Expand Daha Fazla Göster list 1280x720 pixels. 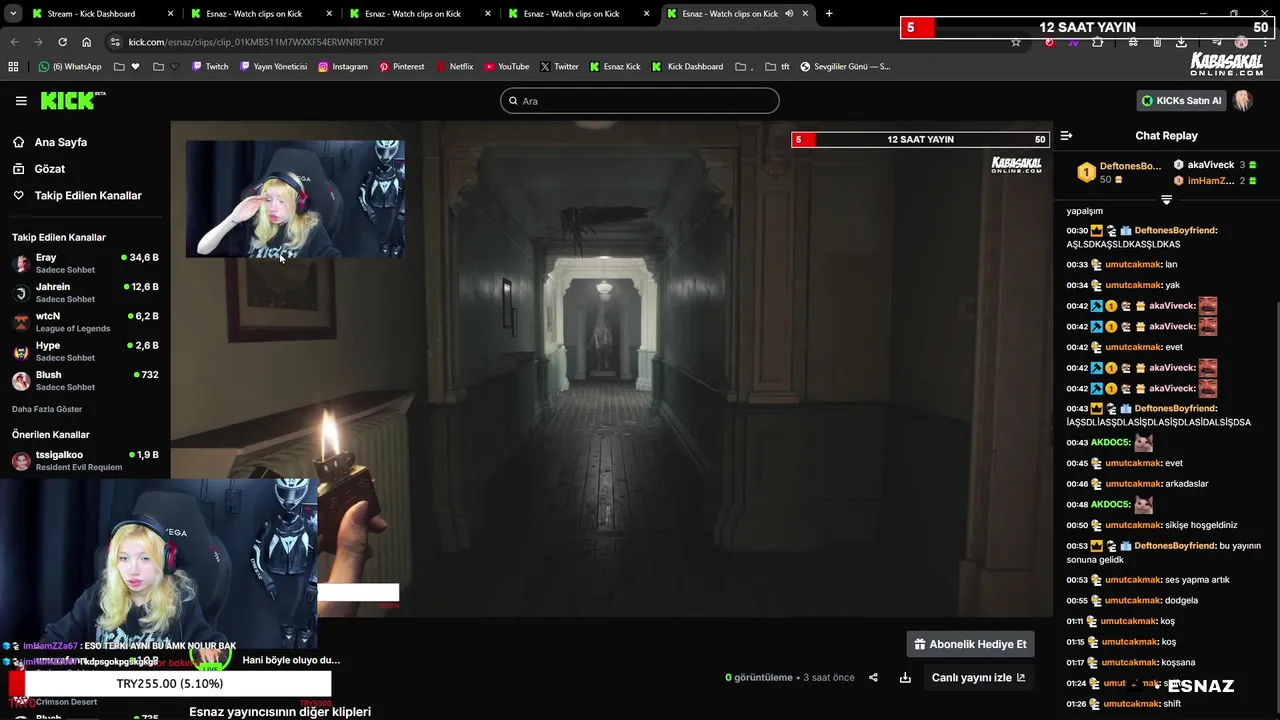[x=47, y=409]
